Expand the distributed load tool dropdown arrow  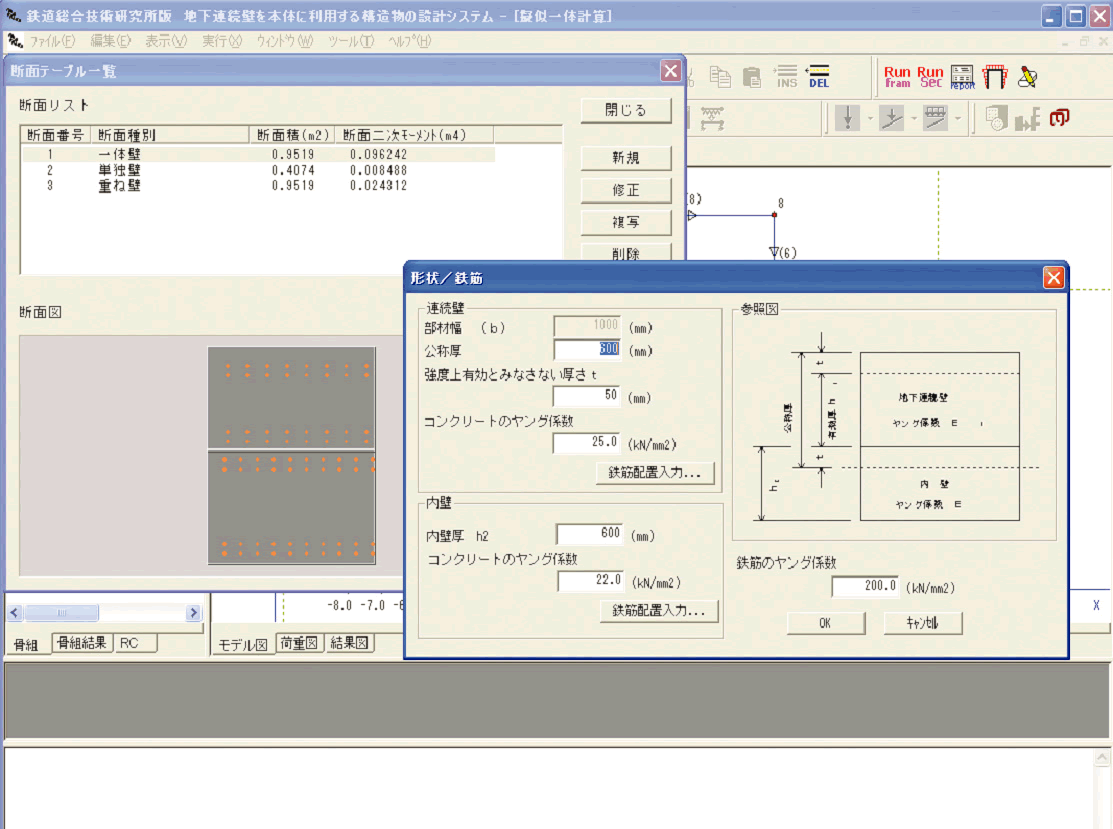958,119
